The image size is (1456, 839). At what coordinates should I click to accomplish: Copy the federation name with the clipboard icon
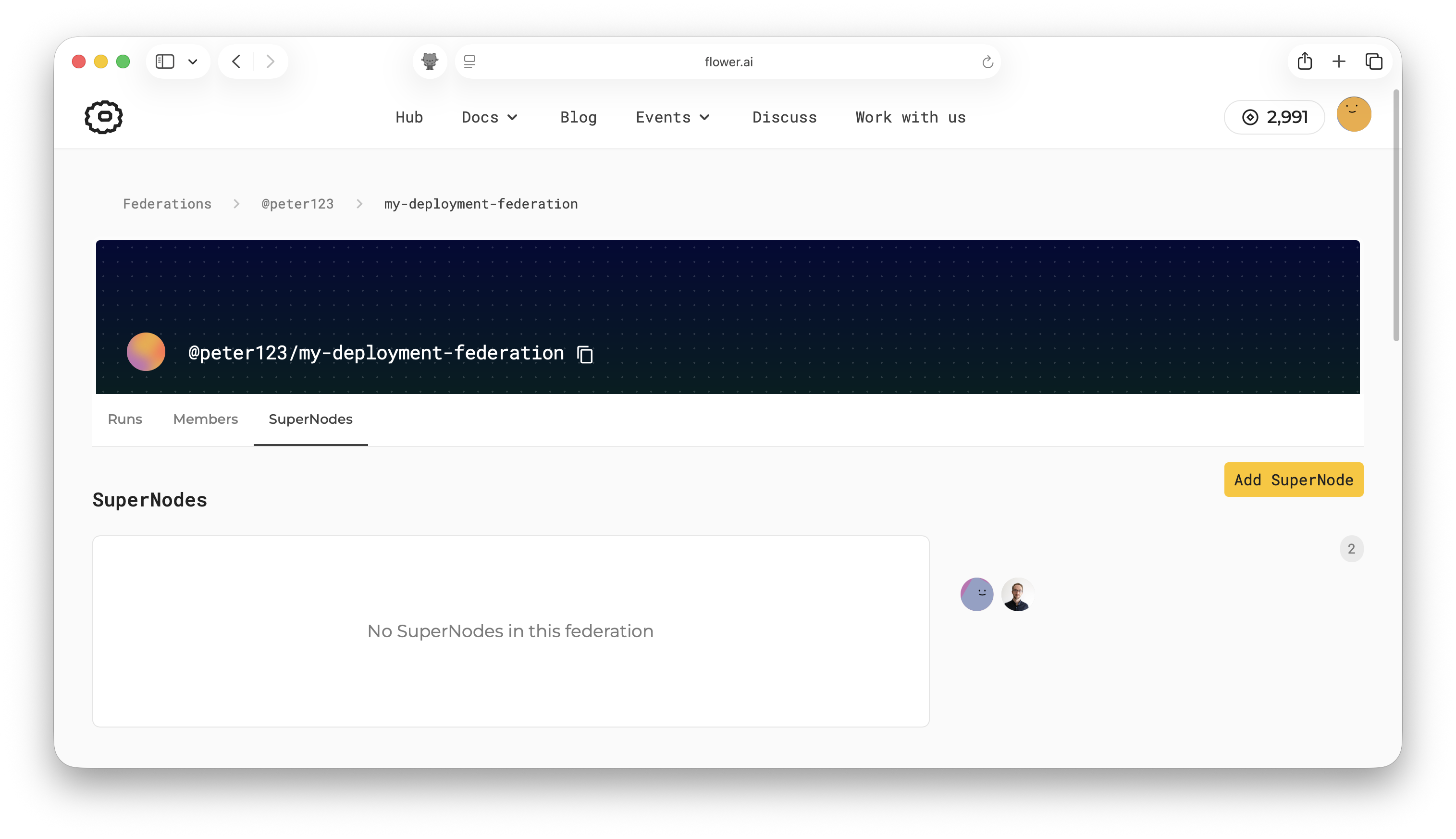(585, 354)
